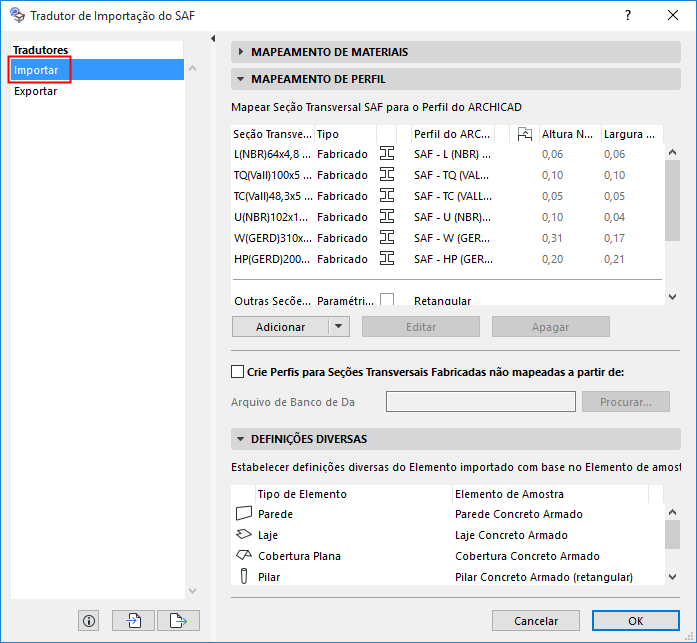Click the profile icon in U(NBR)102x1 row
This screenshot has width=697, height=643.
coord(387,216)
